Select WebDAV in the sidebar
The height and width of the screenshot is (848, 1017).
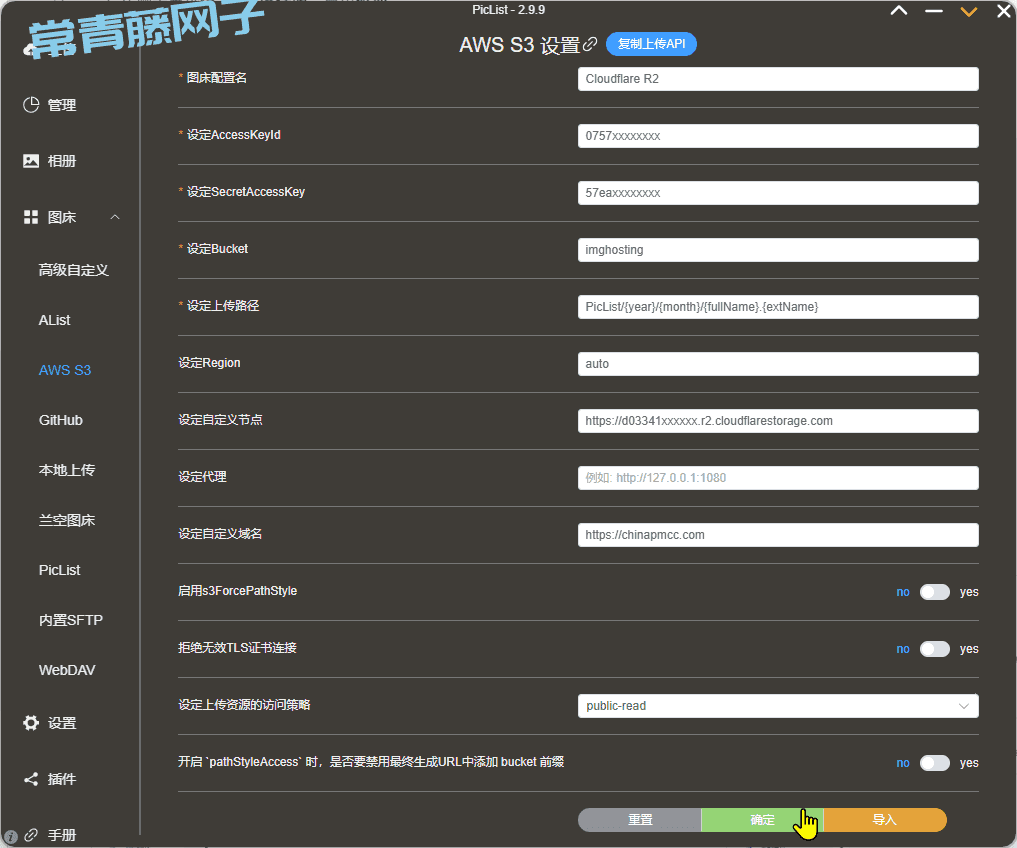[67, 670]
